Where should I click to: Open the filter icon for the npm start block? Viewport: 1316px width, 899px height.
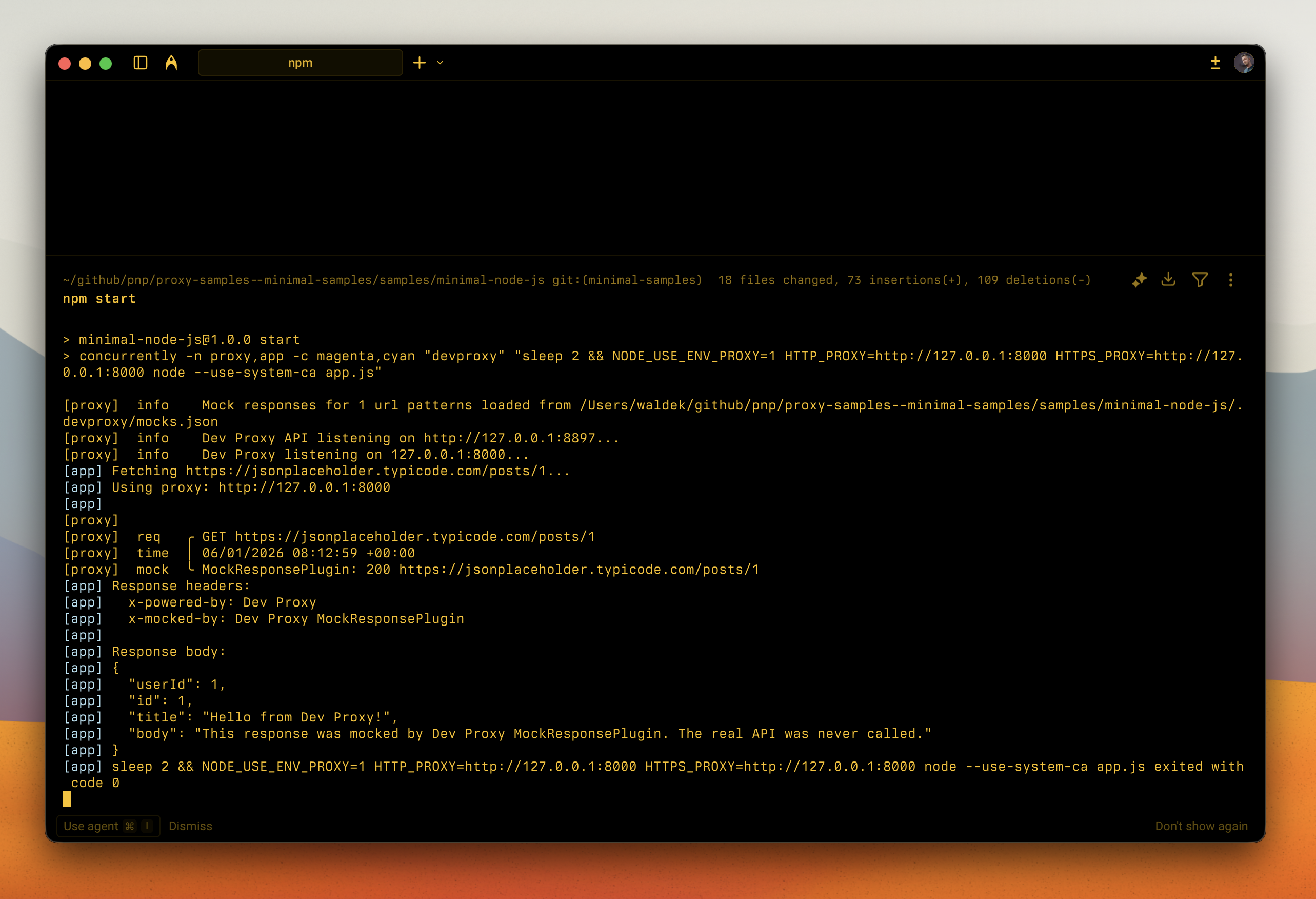(x=1200, y=279)
